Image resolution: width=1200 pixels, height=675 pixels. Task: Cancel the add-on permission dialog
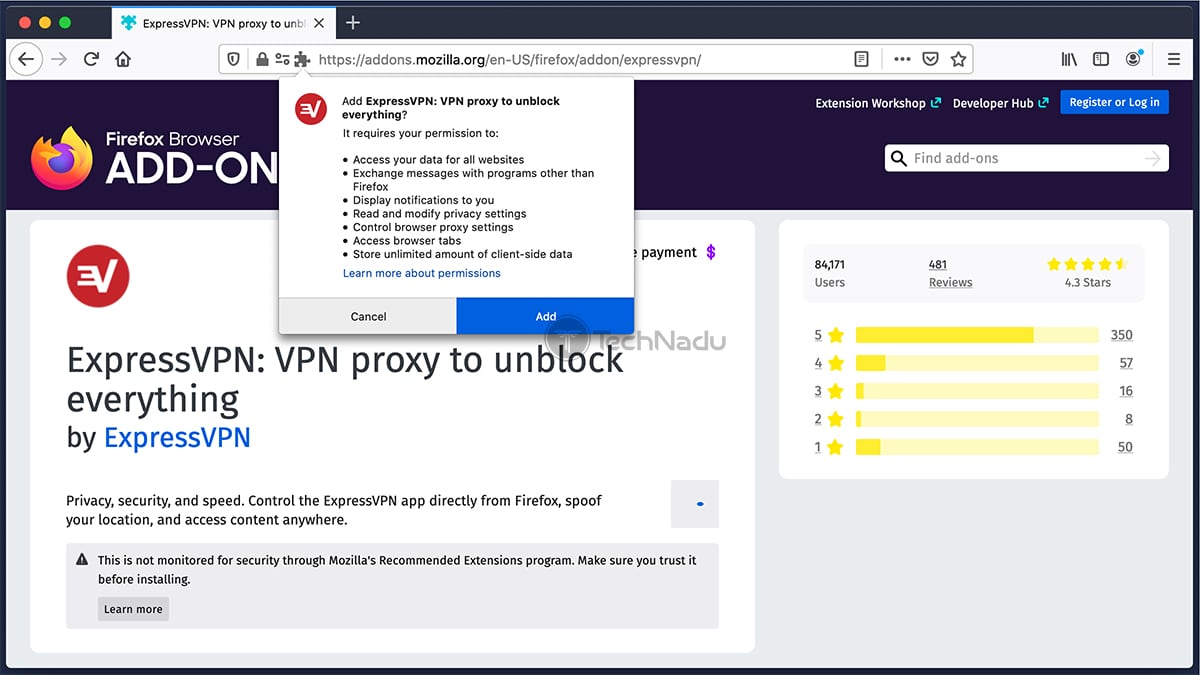368,316
